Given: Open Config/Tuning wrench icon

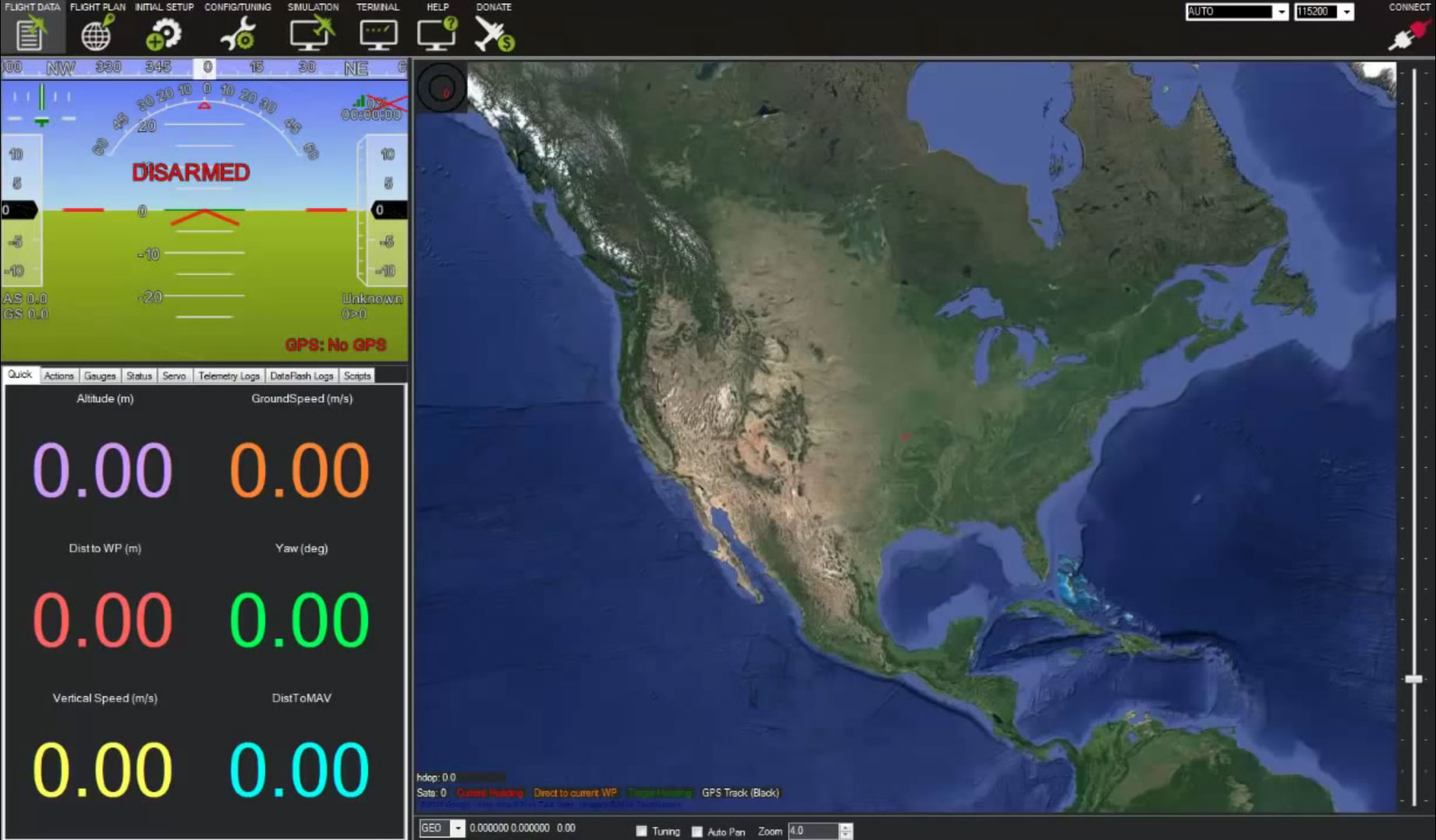Looking at the screenshot, I should click(237, 34).
